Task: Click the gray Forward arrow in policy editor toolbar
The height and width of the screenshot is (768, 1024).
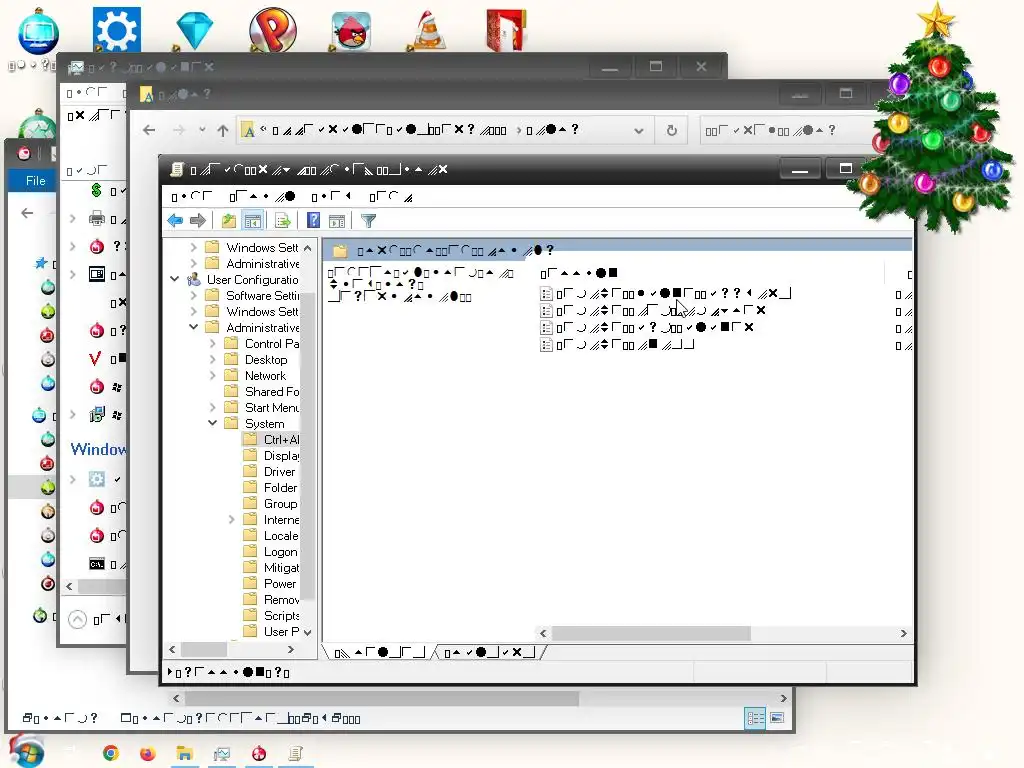Action: [x=198, y=221]
